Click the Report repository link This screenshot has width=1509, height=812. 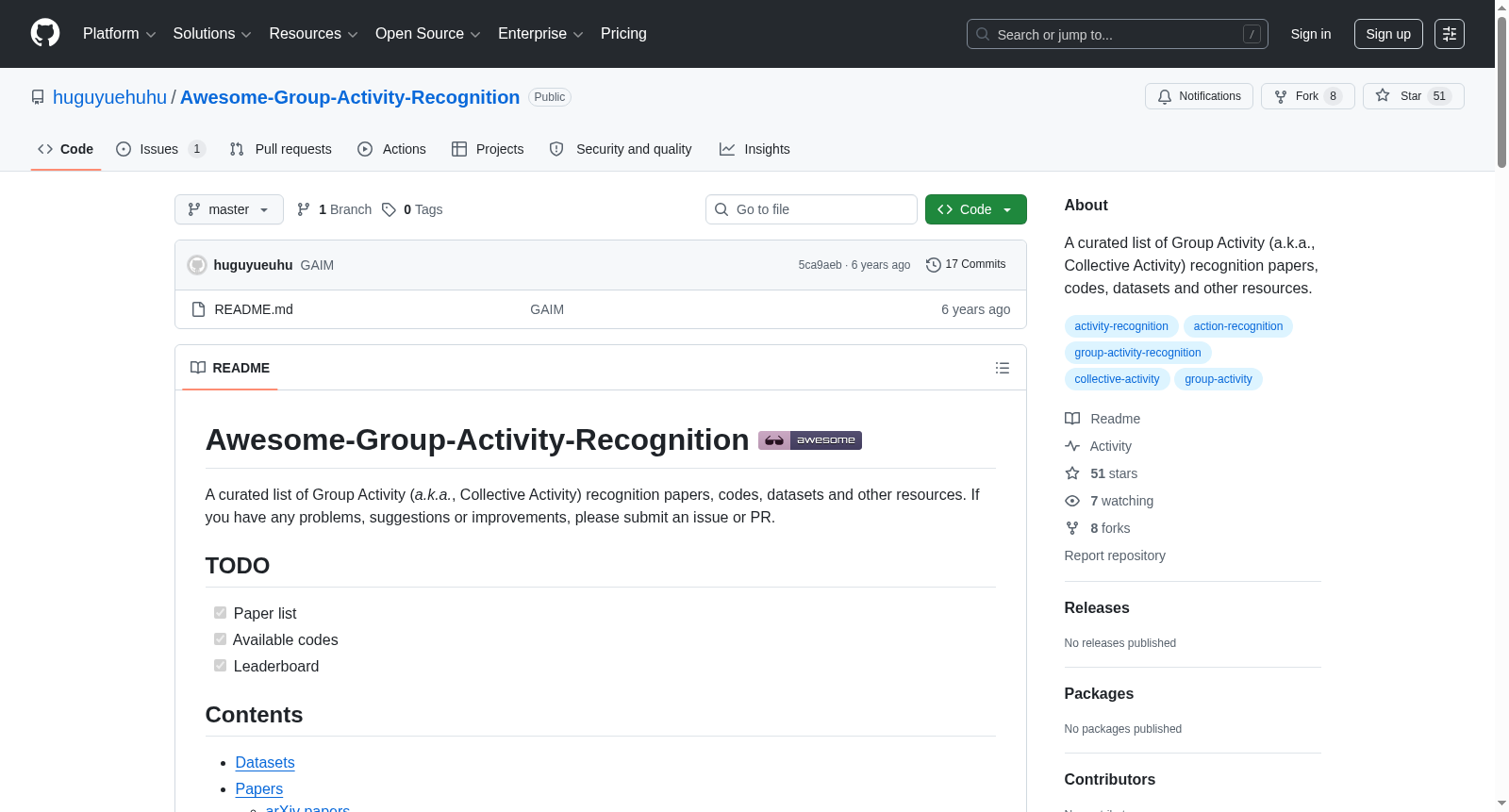coord(1115,555)
